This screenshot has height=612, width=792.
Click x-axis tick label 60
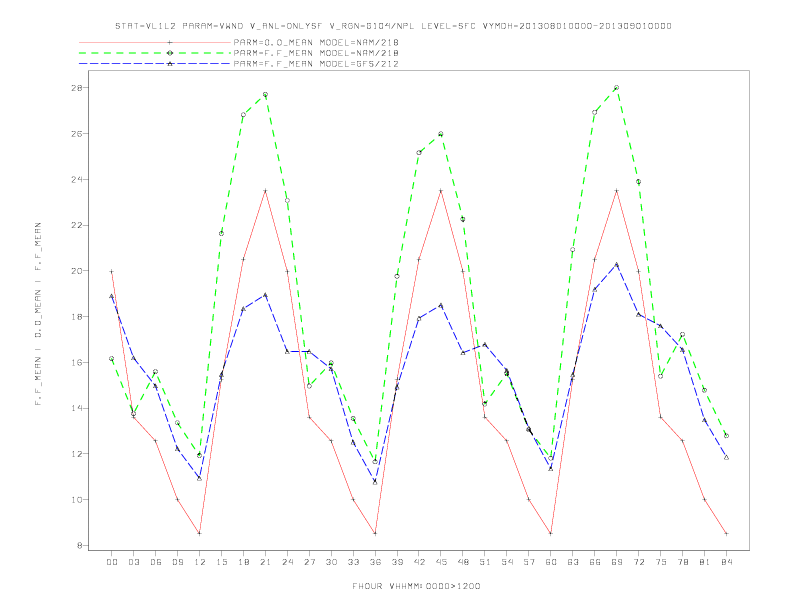click(x=551, y=562)
